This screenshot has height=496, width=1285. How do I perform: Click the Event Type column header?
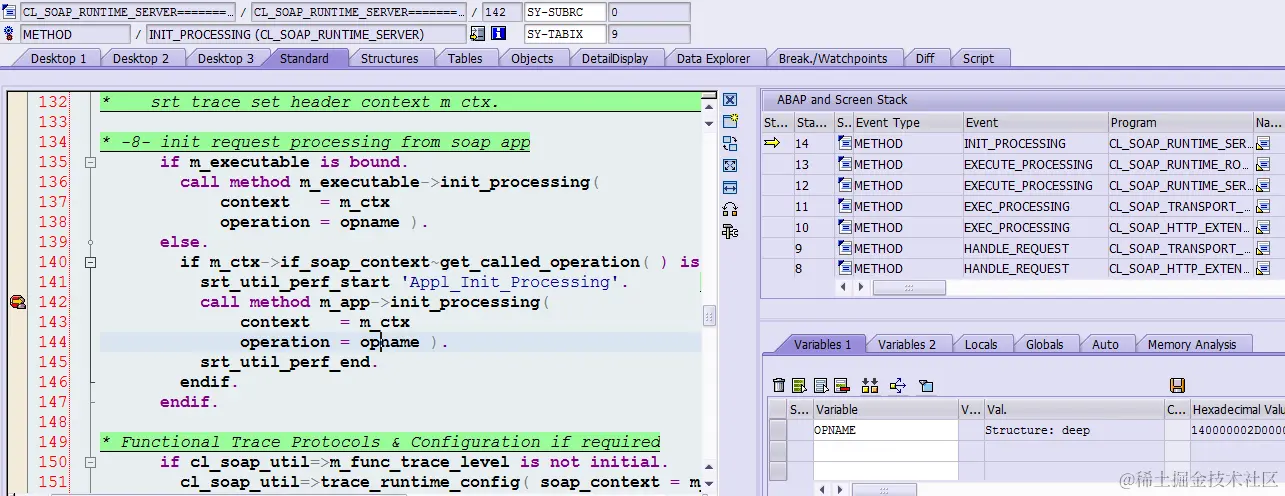pos(908,123)
